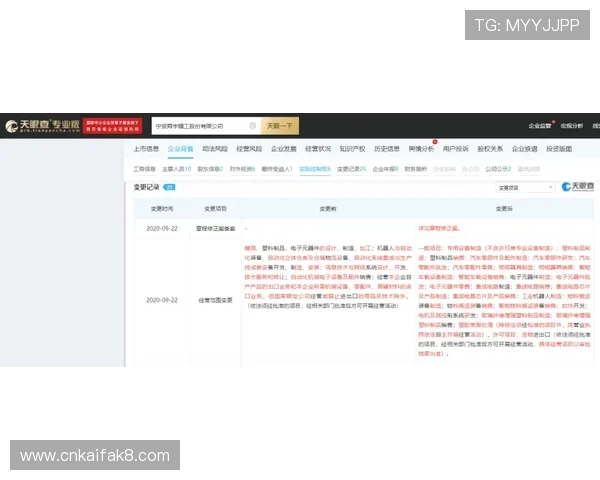The height and width of the screenshot is (480, 600).
Task: Select the 变更记录 25 sub-tab
Action: coord(351,169)
